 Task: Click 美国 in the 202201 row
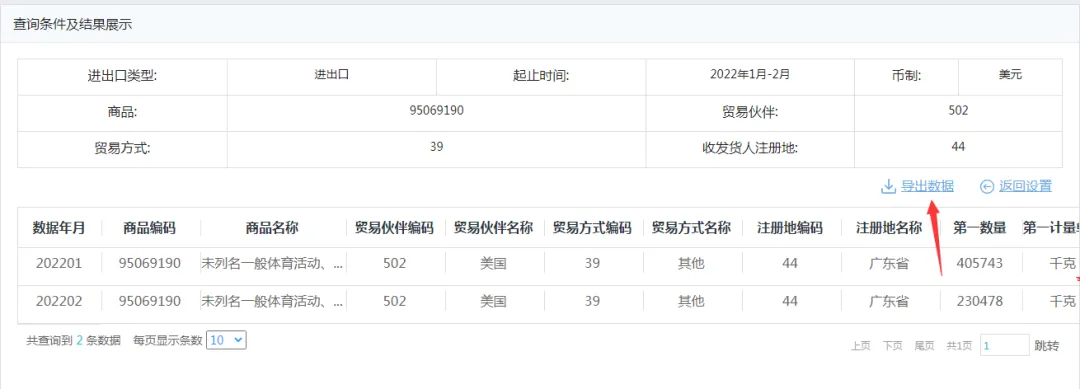point(493,264)
